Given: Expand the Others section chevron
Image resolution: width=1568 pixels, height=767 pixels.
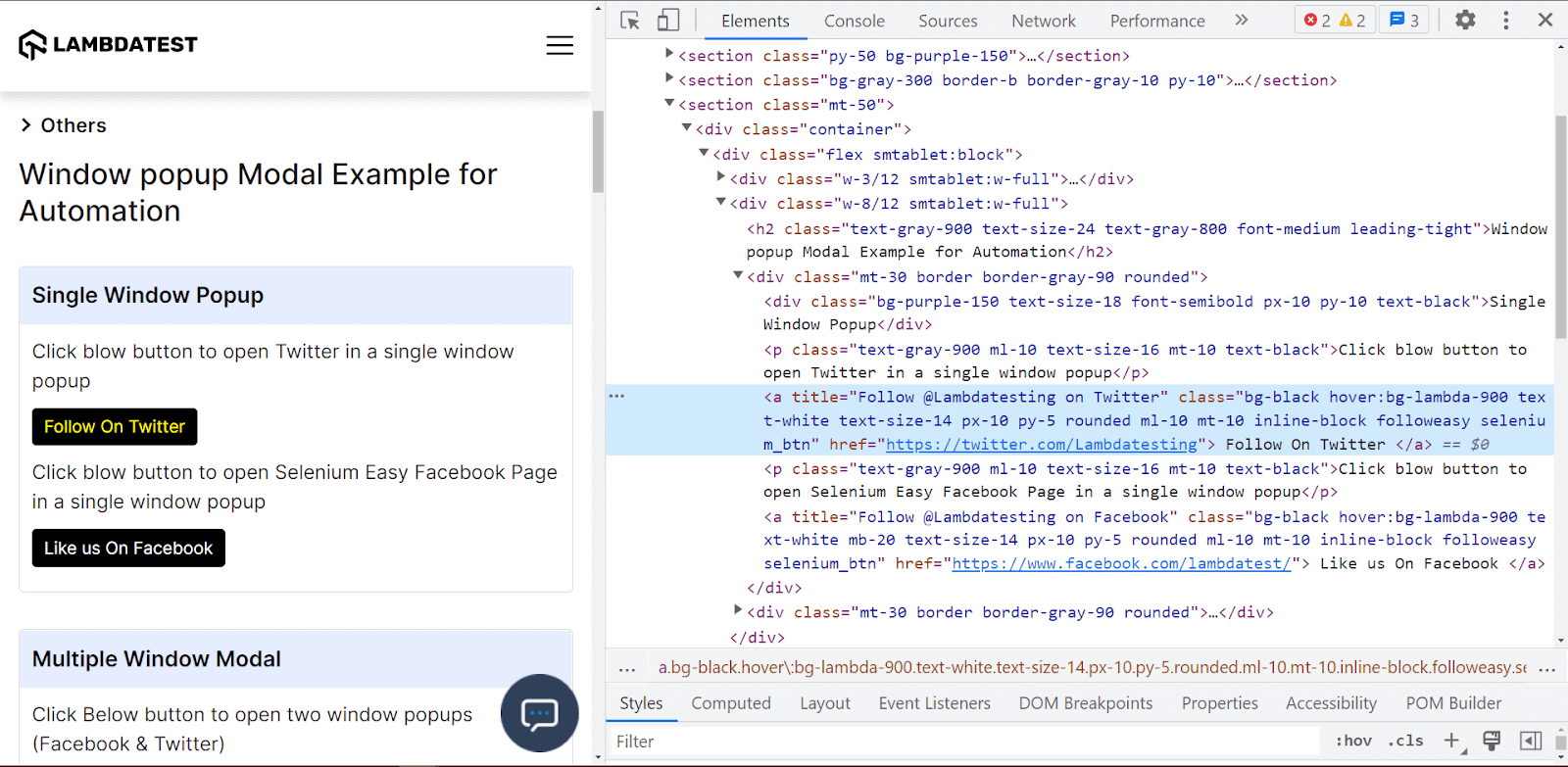Looking at the screenshot, I should pos(26,125).
